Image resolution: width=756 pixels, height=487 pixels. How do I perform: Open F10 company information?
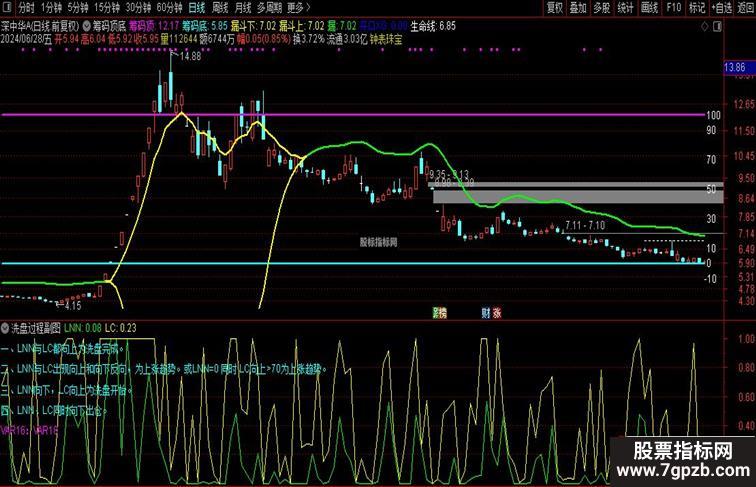674,7
